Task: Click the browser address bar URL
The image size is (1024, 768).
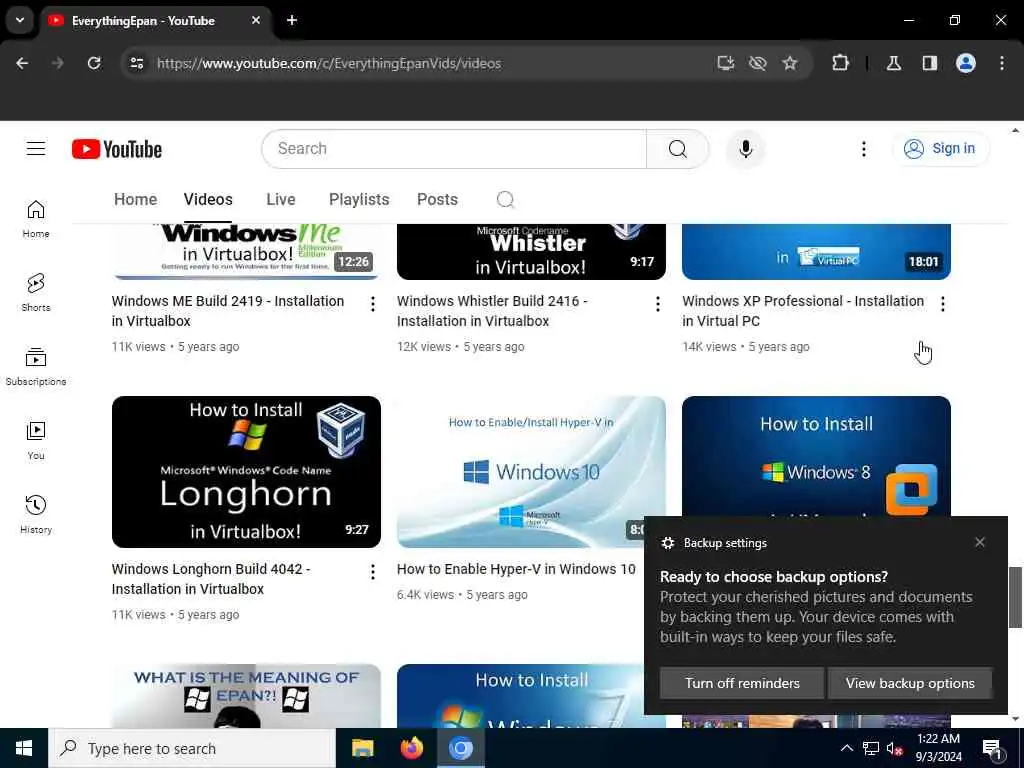Action: [x=329, y=63]
